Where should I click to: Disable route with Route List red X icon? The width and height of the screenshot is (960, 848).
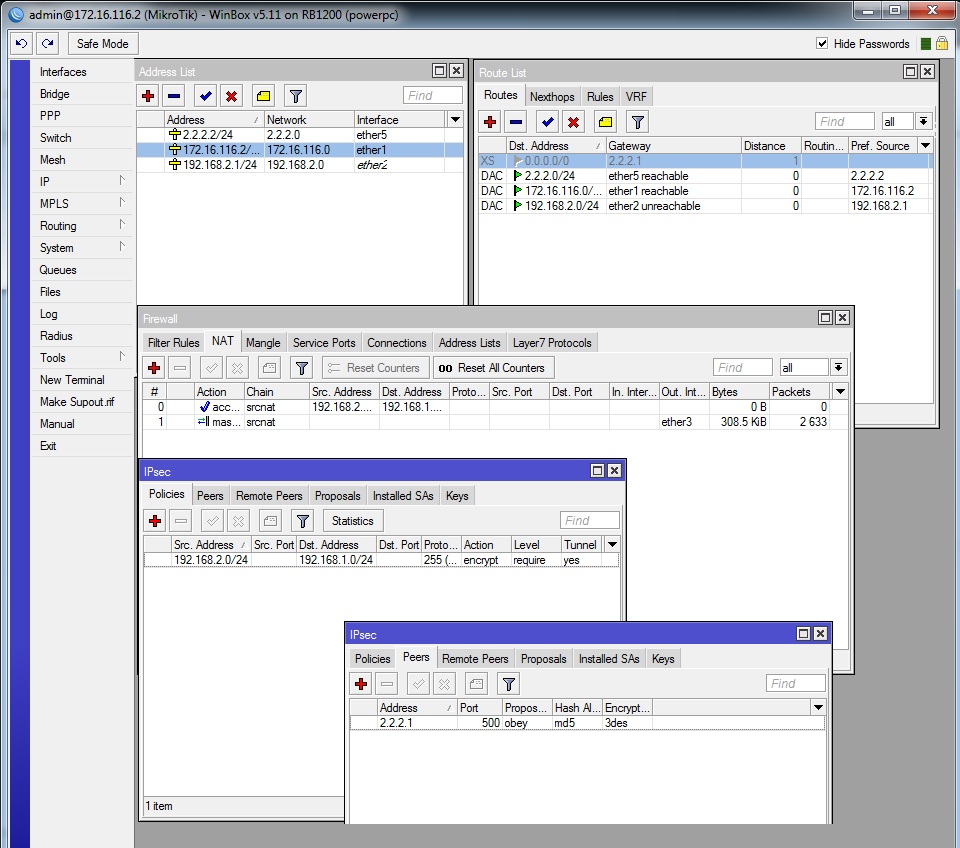coord(573,122)
